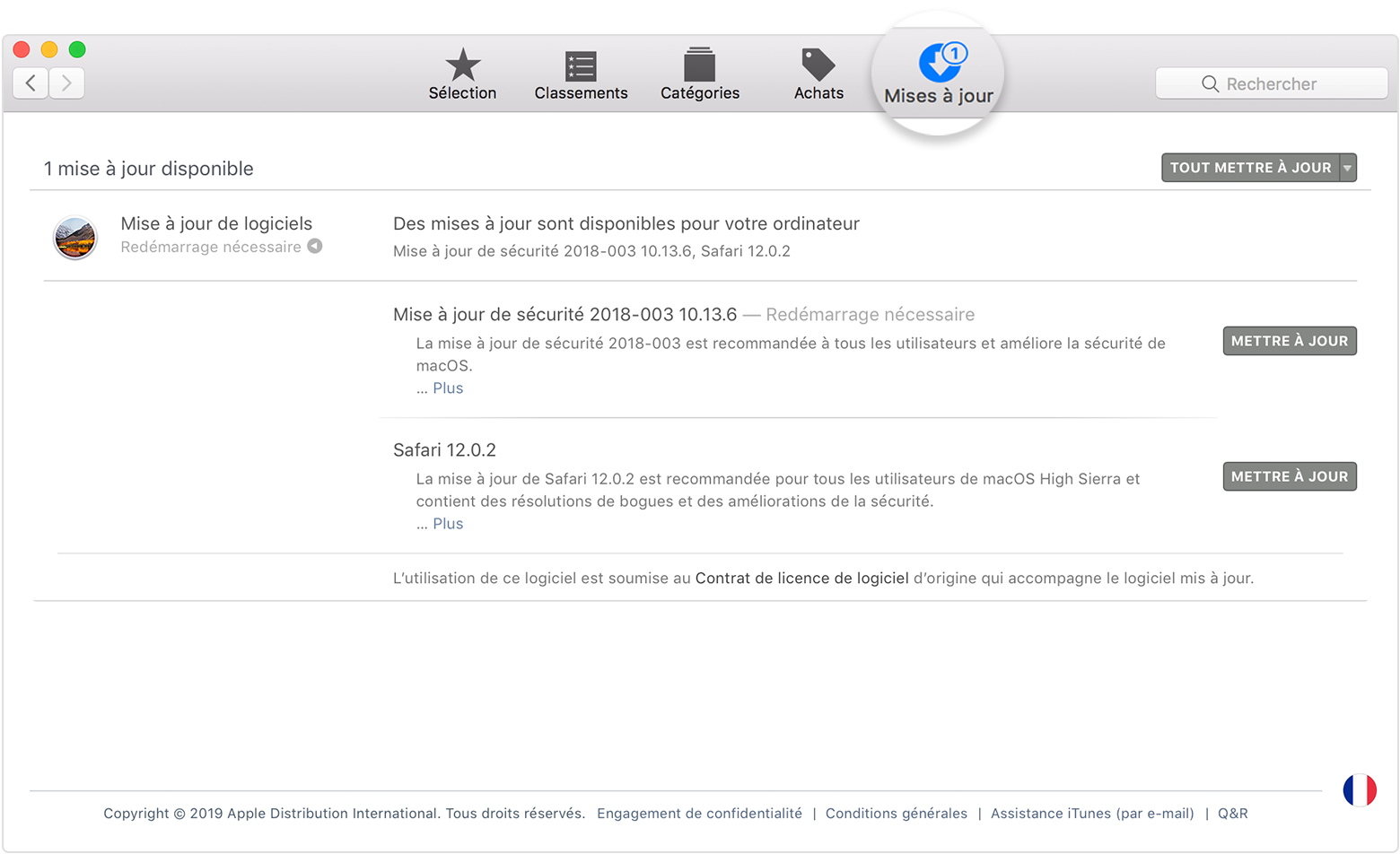Update the security update 2018-003

(1290, 341)
